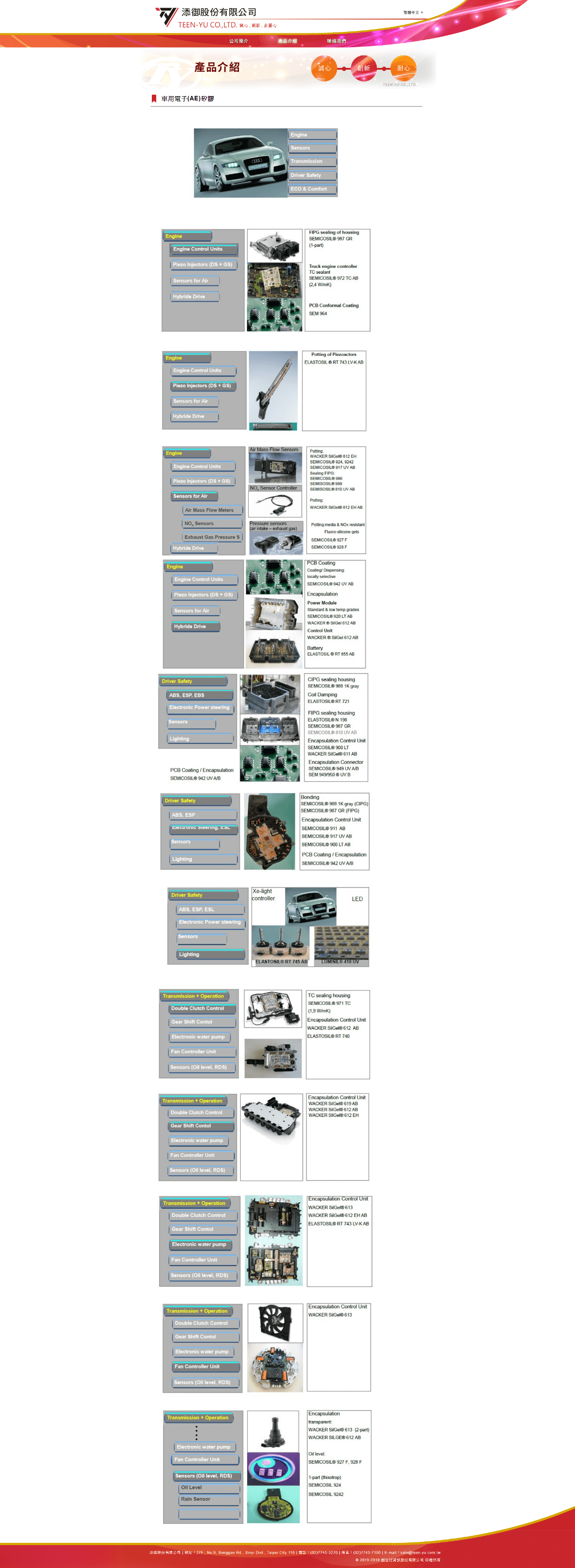Select the ABS, ESP, ESL item
This screenshot has height=1568, width=575.
(x=211, y=910)
